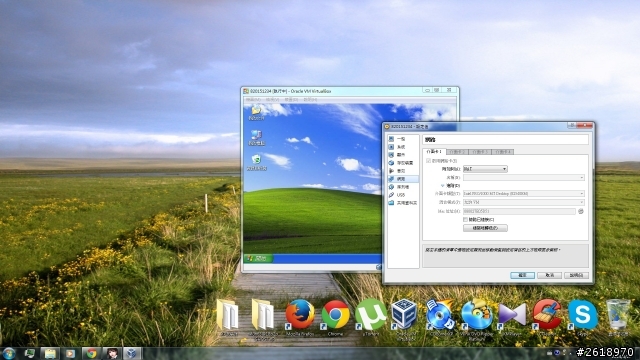This screenshot has width=640, height=360.
Task: Open View menu in VirtualBox VM window
Action: click(x=272, y=100)
